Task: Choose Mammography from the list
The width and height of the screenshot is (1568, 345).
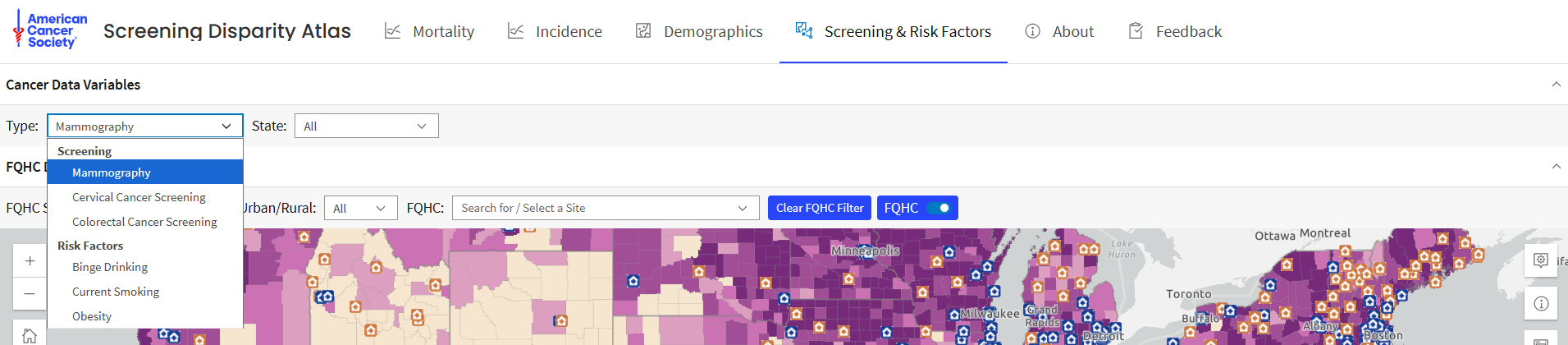Action: 145,172
